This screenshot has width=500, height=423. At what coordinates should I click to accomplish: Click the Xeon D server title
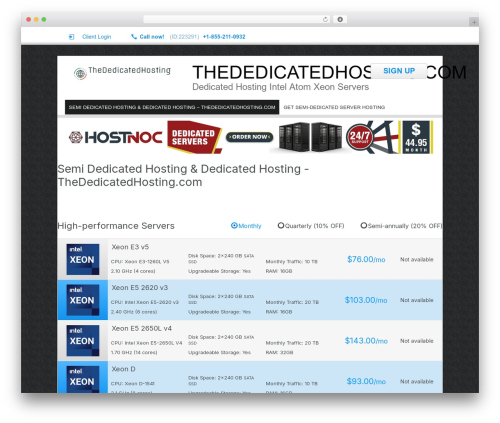123,369
